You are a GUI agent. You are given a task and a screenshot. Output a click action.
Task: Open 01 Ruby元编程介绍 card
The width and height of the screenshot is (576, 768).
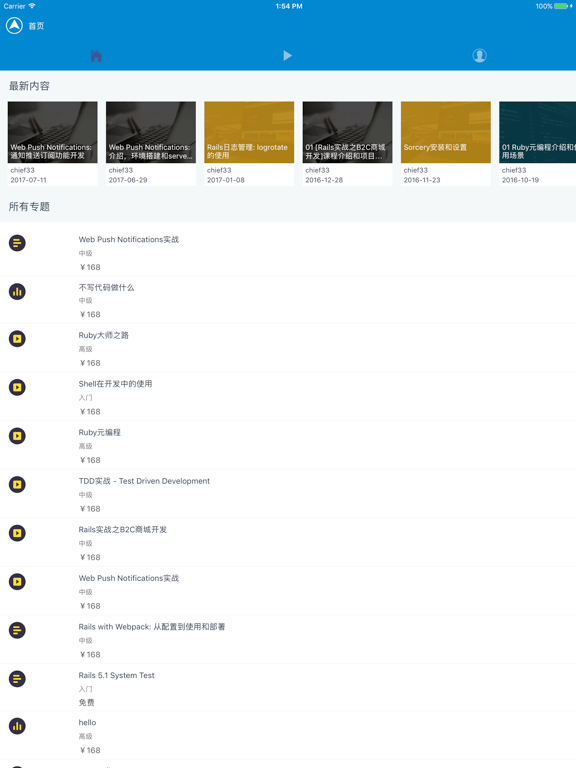(537, 144)
